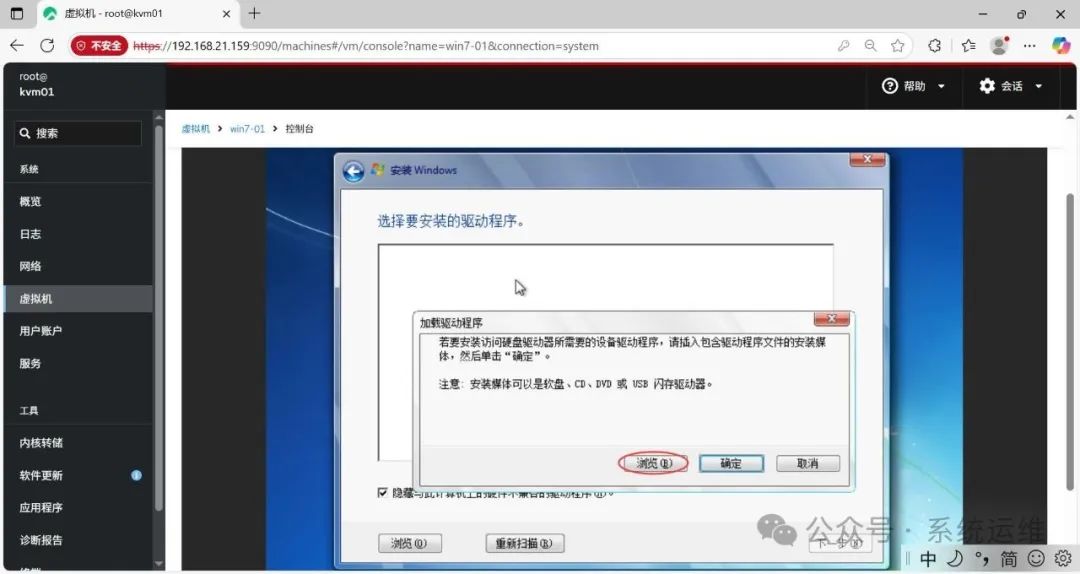Open the IME settings gear

click(1063, 558)
